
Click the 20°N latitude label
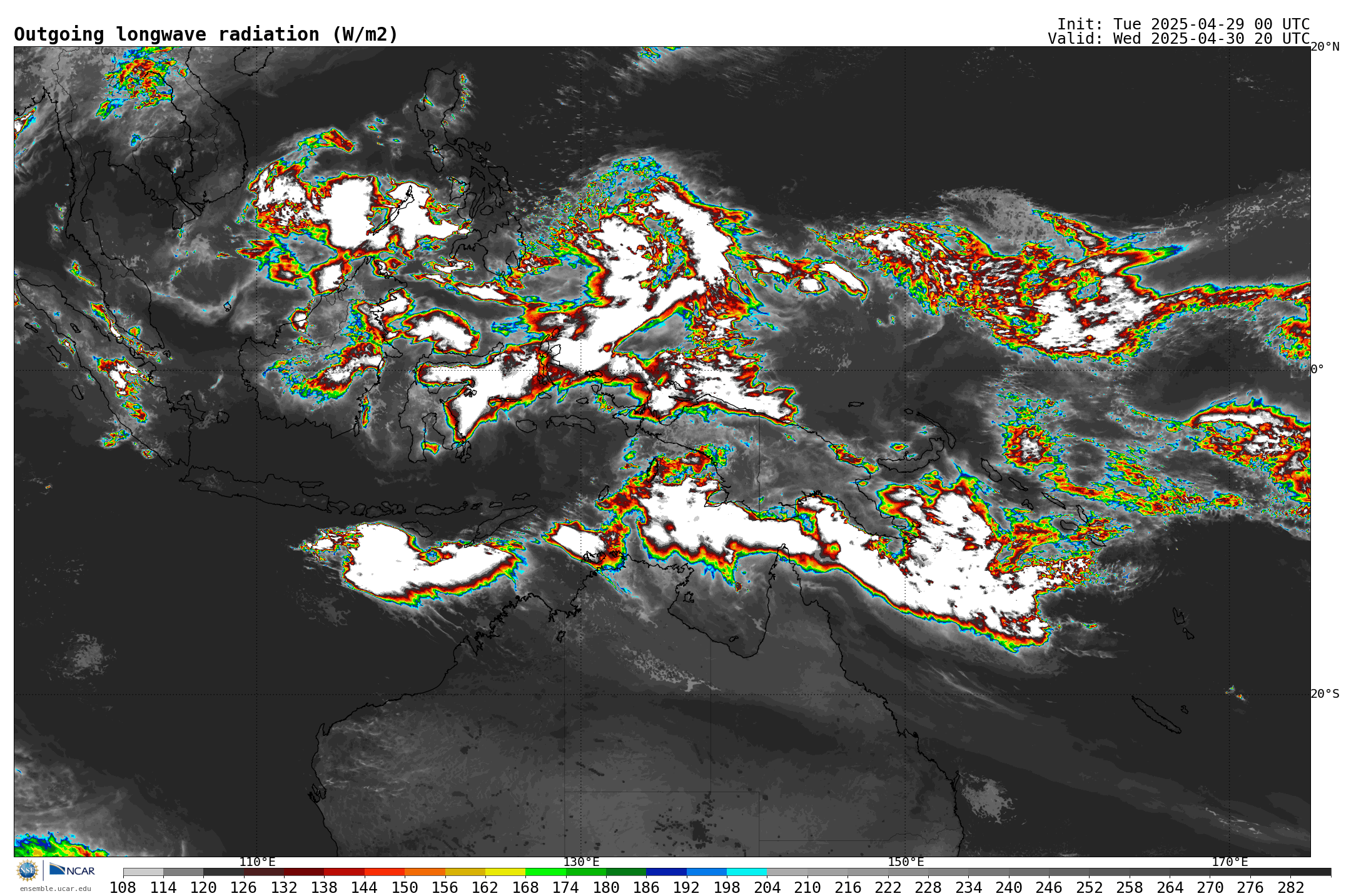pyautogui.click(x=1325, y=47)
